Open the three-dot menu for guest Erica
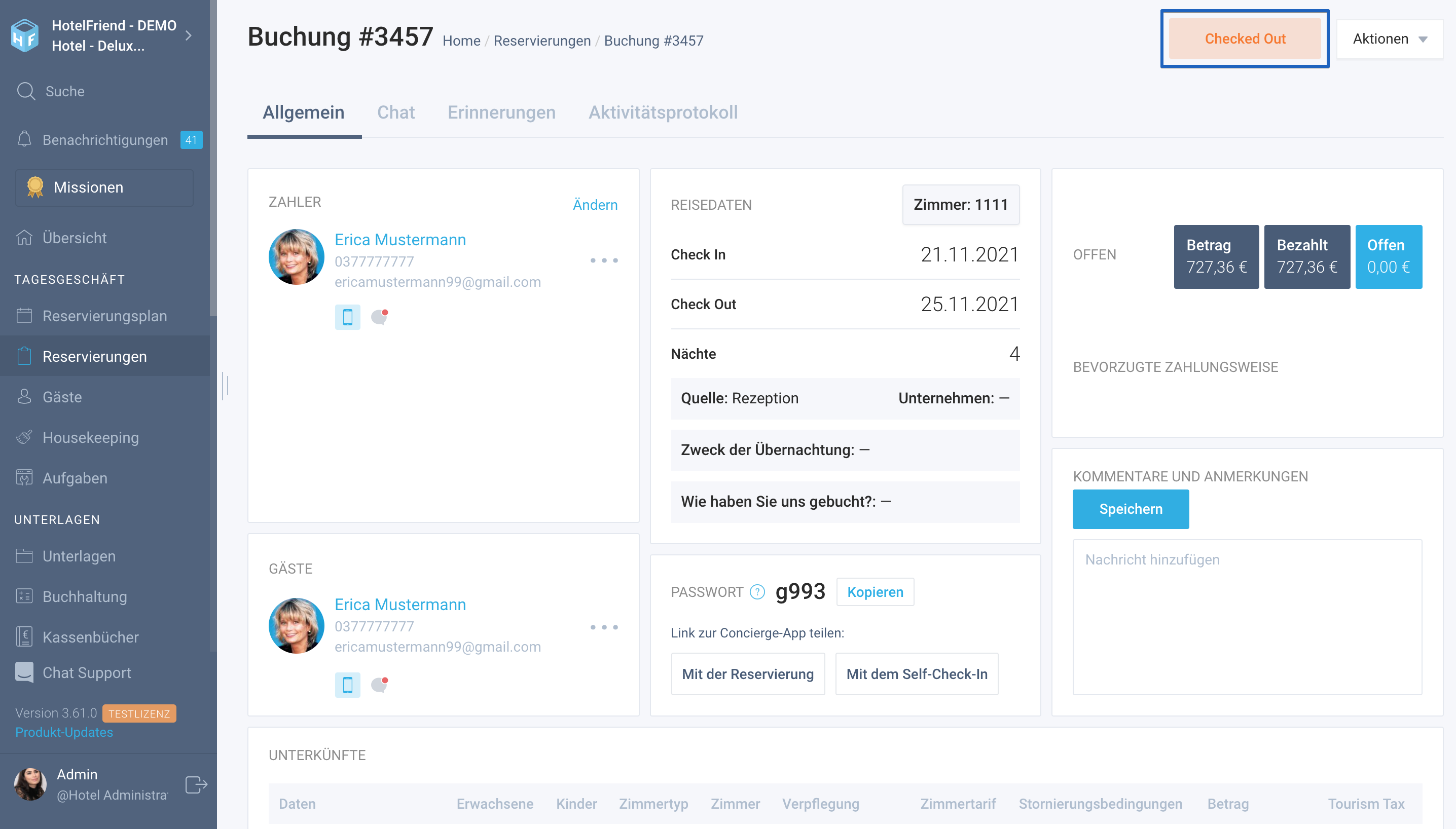Image resolution: width=1456 pixels, height=829 pixels. [x=604, y=627]
